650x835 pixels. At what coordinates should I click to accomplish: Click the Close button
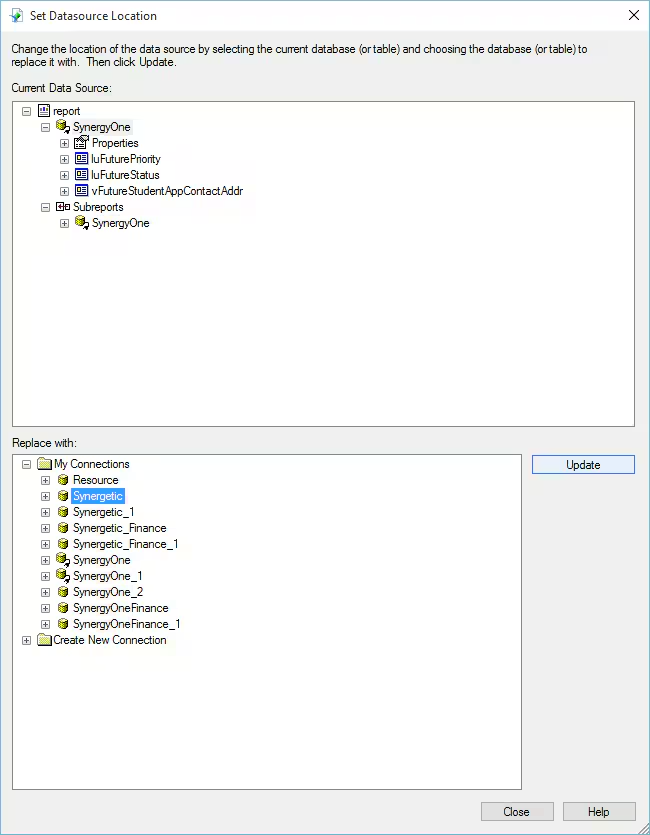pyautogui.click(x=517, y=812)
